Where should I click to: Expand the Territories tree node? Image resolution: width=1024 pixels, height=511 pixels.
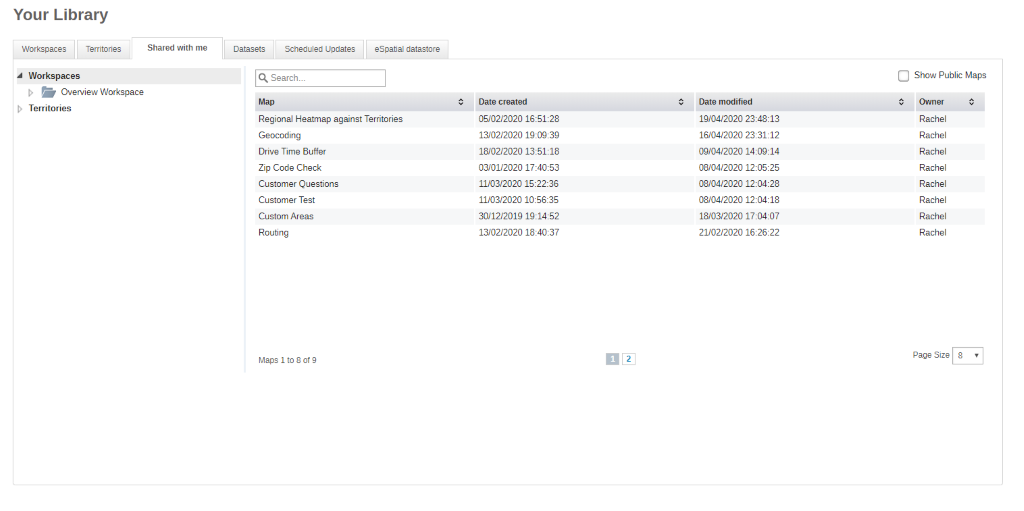pyautogui.click(x=20, y=108)
